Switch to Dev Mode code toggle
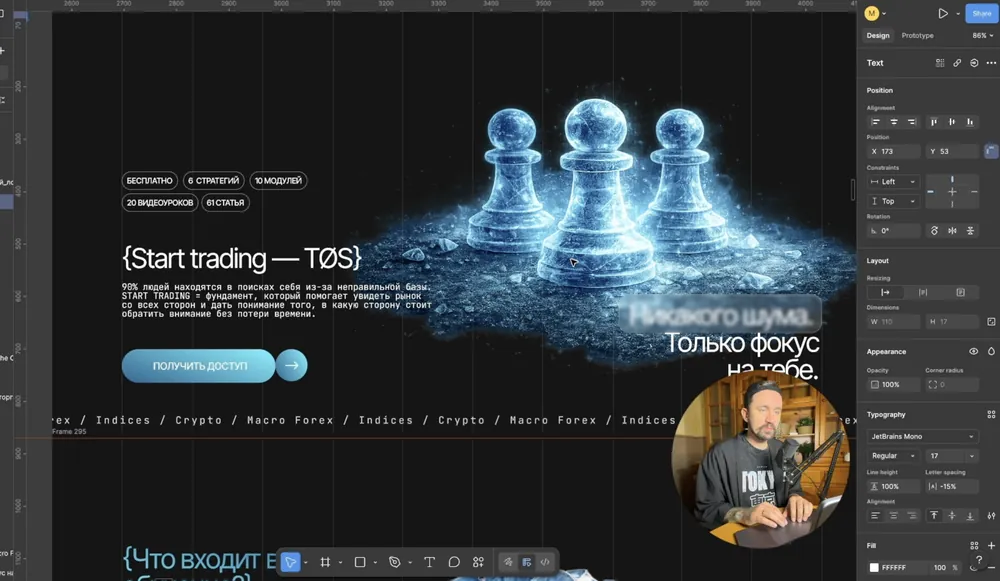The height and width of the screenshot is (581, 1000). pos(545,562)
